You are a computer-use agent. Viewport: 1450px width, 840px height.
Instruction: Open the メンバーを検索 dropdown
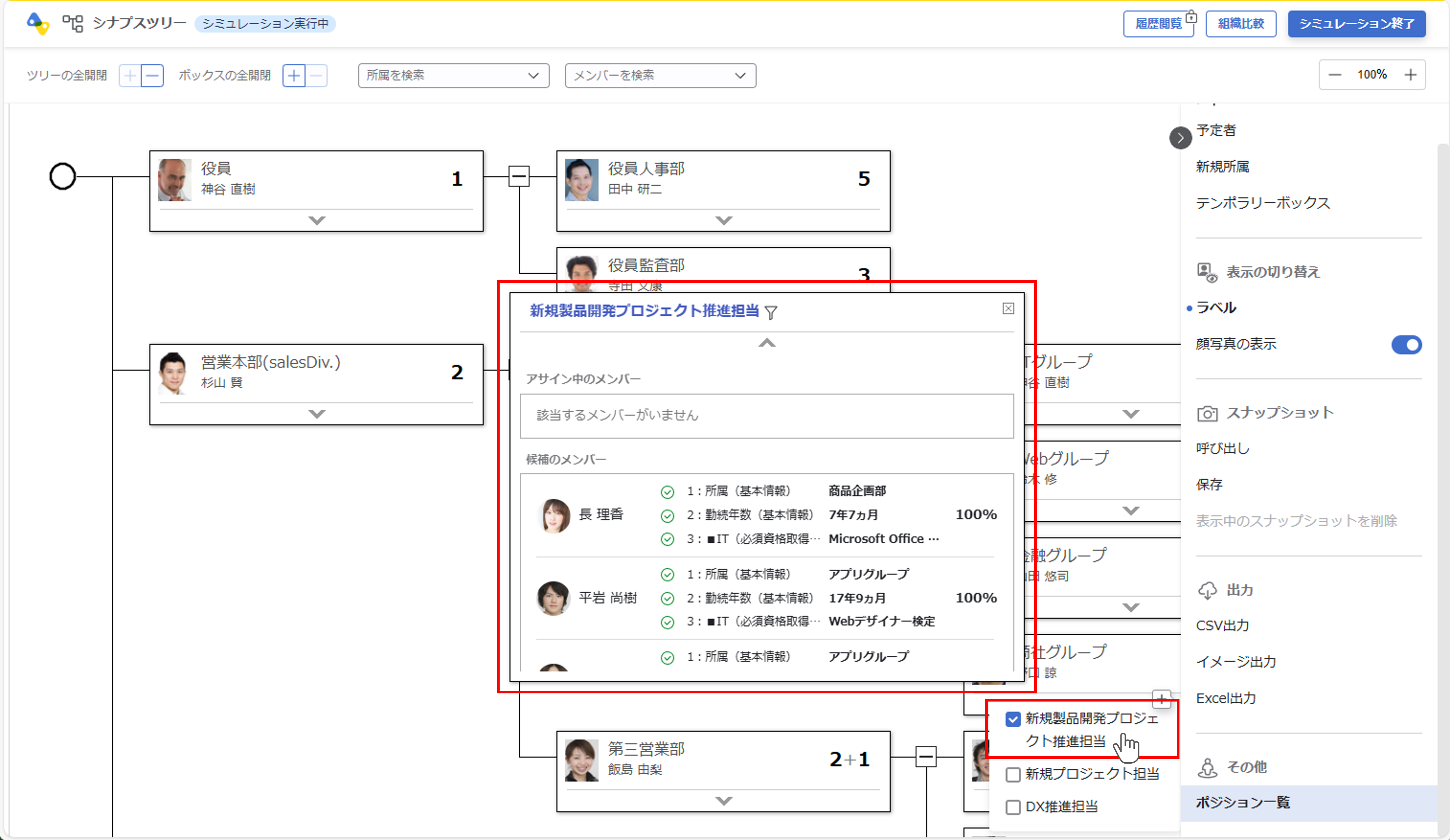pyautogui.click(x=660, y=75)
